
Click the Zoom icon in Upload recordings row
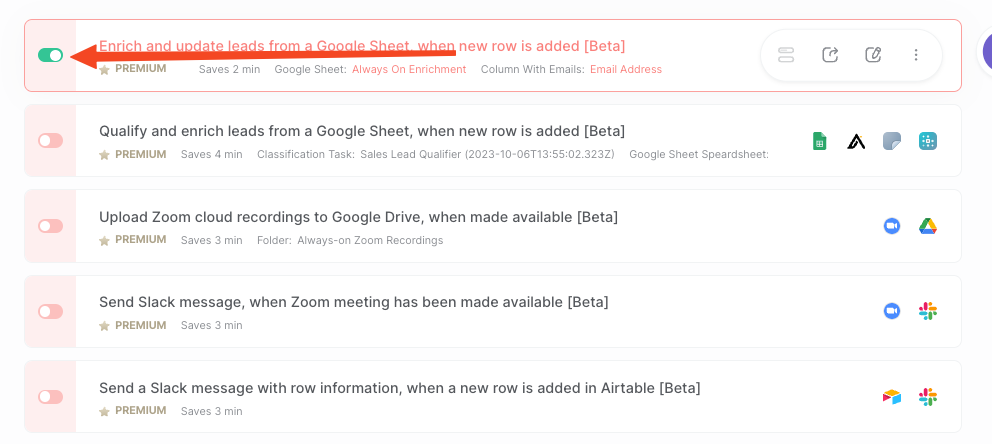(x=892, y=226)
